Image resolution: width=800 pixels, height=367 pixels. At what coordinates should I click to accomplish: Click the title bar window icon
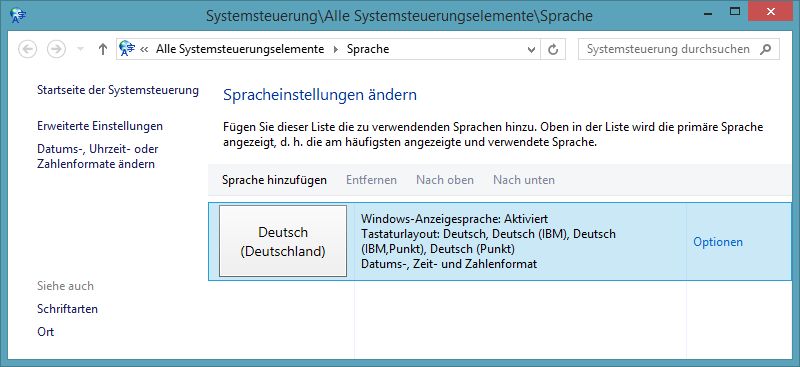click(x=17, y=15)
